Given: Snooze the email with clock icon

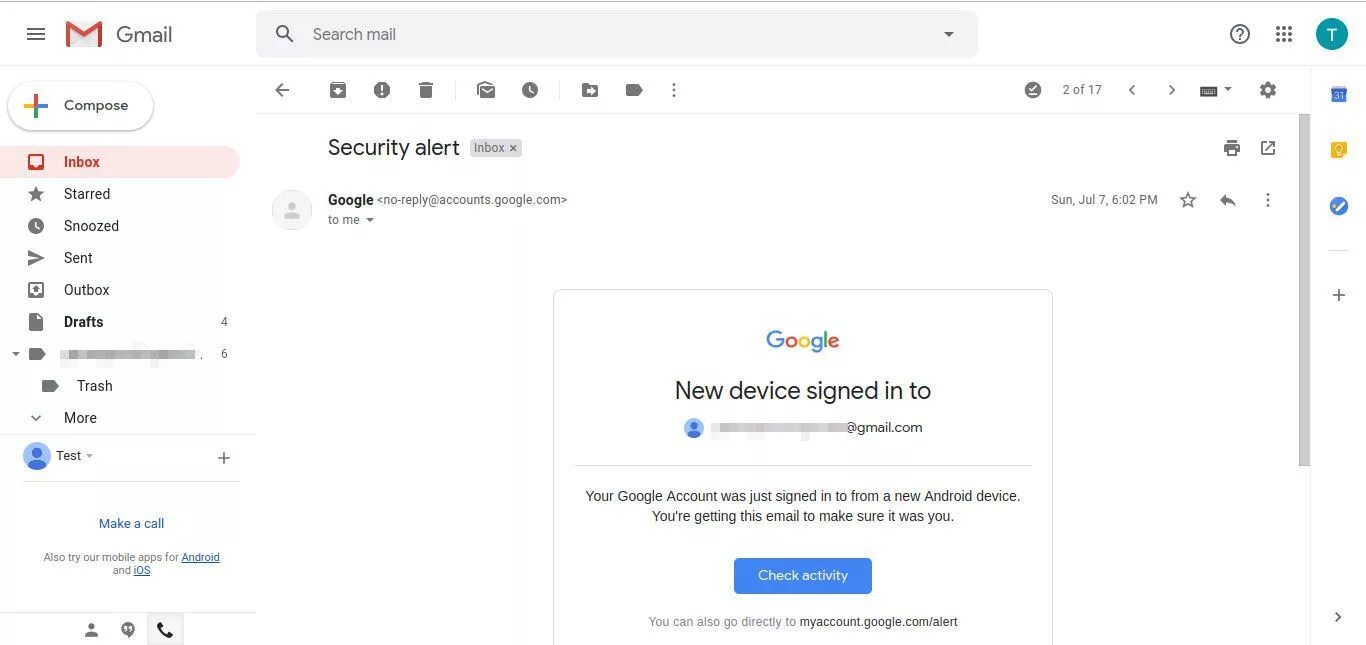Looking at the screenshot, I should click(530, 90).
